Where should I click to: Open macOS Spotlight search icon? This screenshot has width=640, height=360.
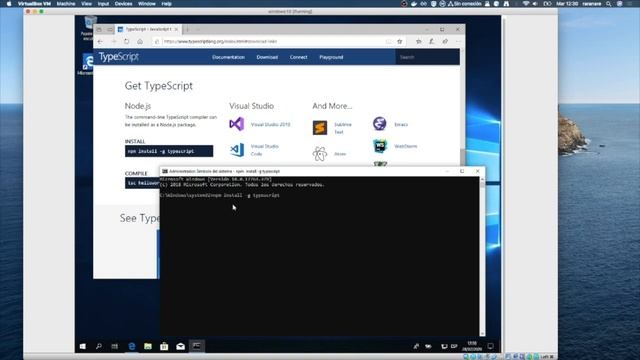click(609, 4)
